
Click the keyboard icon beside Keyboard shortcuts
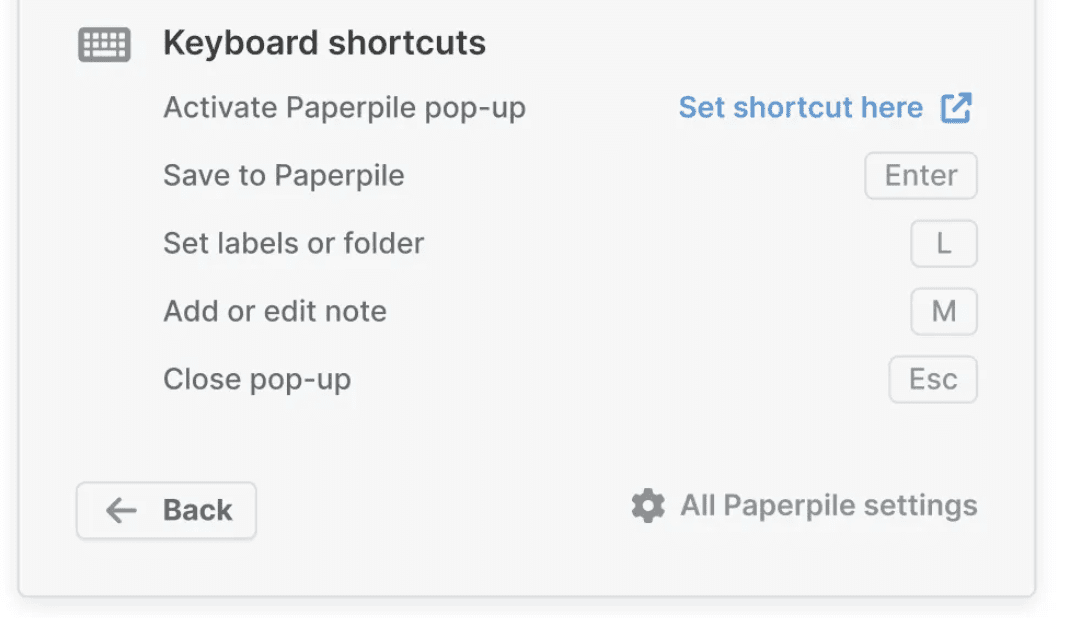[x=104, y=45]
